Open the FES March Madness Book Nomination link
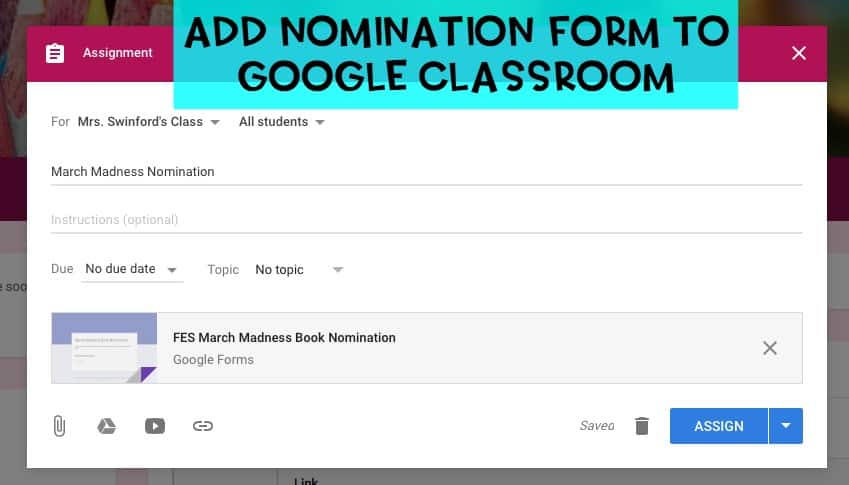This screenshot has width=849, height=485. point(284,337)
